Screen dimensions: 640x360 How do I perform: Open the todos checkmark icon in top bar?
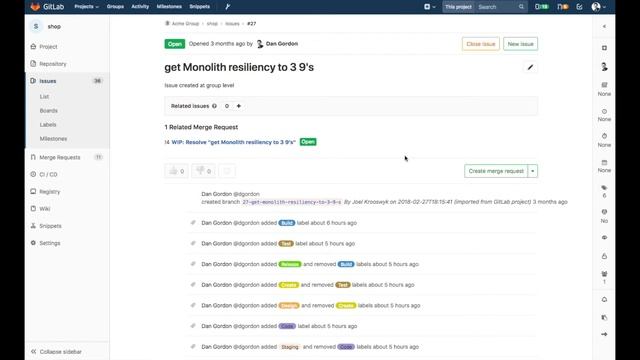tap(579, 7)
